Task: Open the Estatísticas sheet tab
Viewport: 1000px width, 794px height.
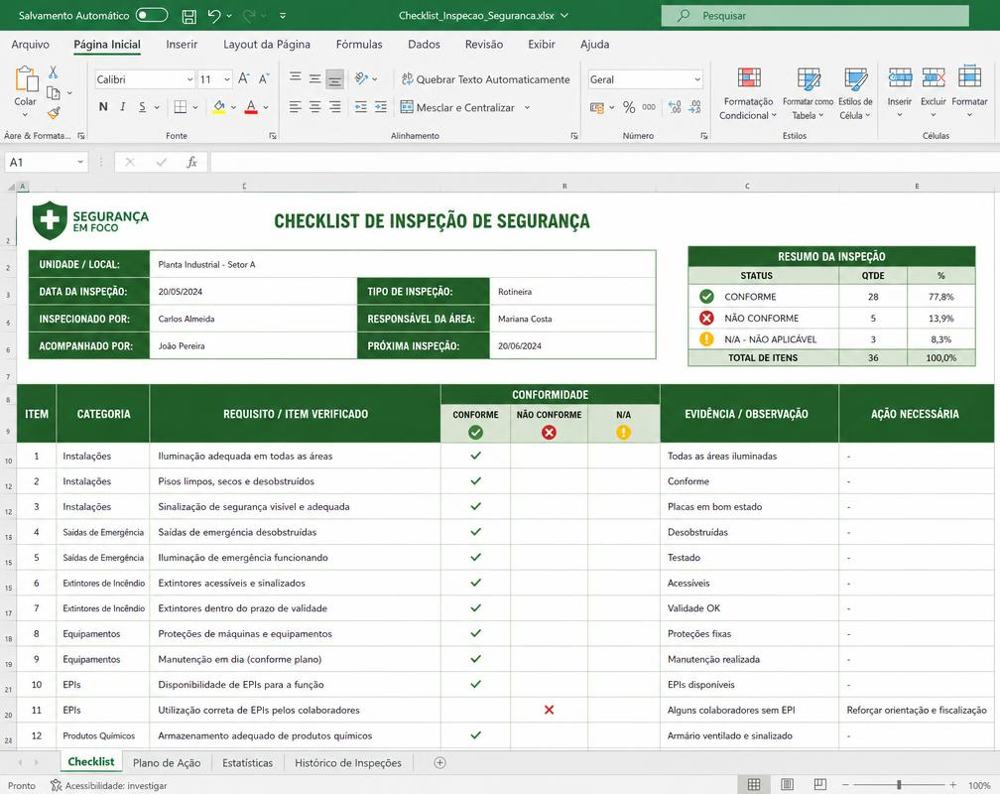Action: (247, 763)
